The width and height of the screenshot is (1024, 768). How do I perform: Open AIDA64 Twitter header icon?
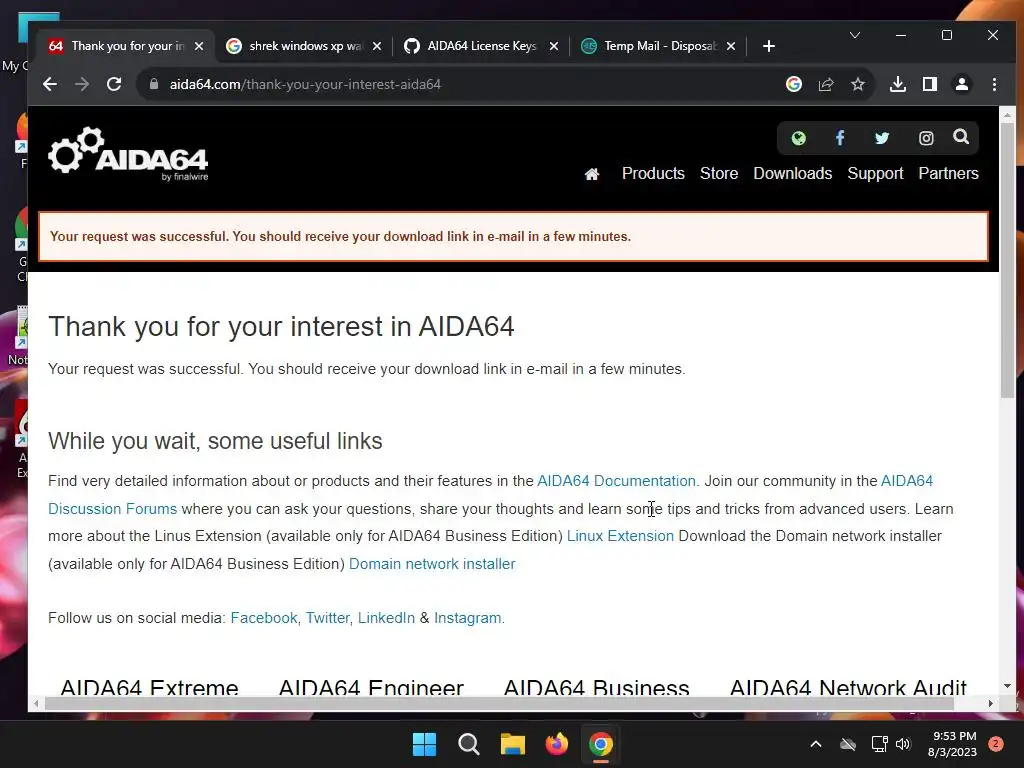coord(882,138)
